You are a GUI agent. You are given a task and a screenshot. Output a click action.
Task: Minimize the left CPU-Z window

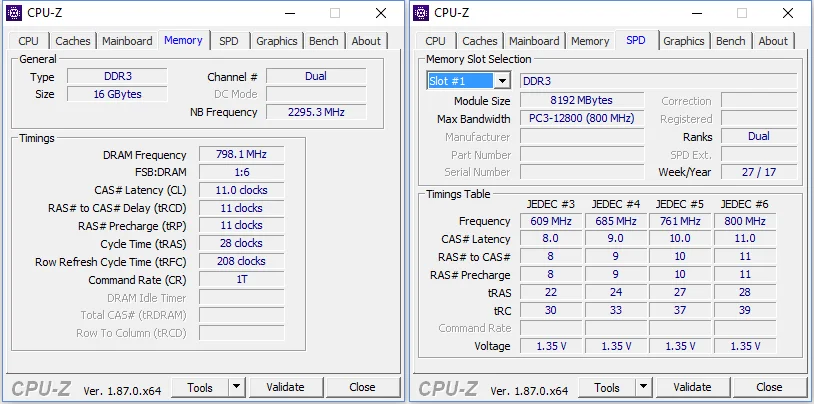coord(290,14)
